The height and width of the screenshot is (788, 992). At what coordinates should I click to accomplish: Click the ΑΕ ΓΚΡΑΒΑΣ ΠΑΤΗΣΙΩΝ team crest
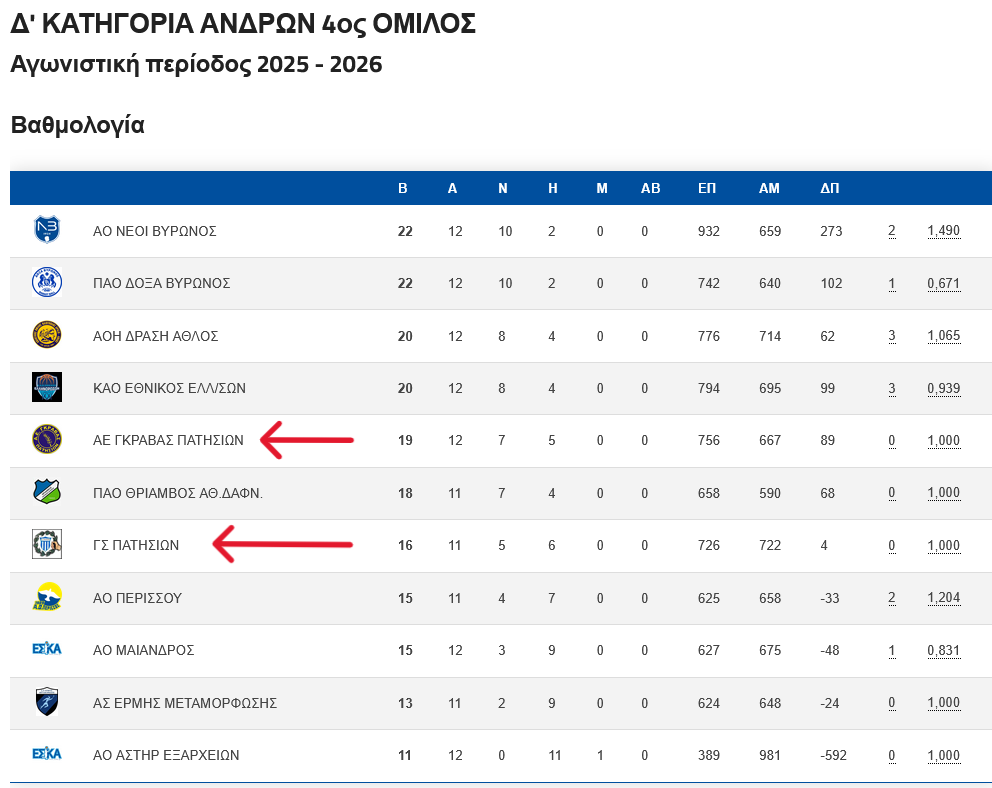pos(47,440)
